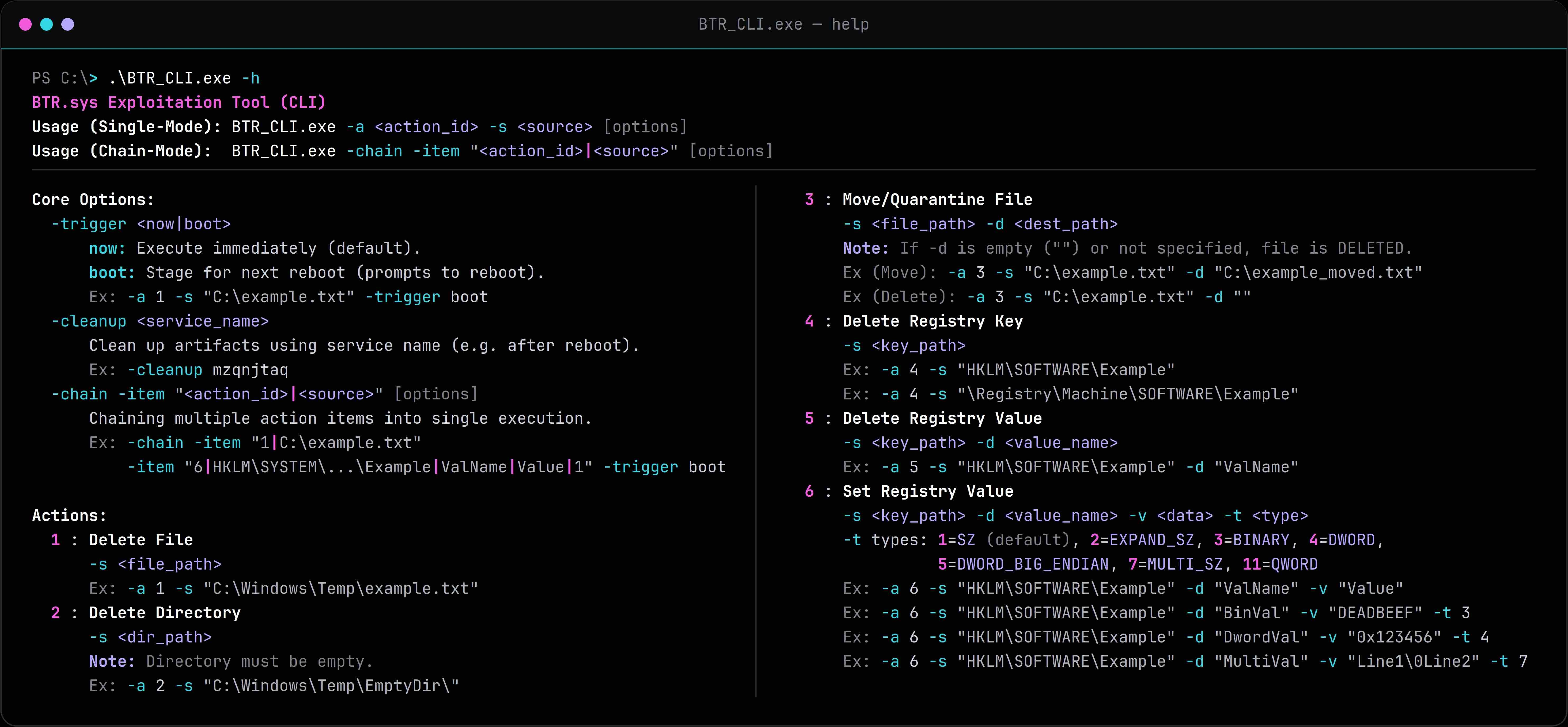Click the cyan window dot in the title bar

tap(47, 24)
